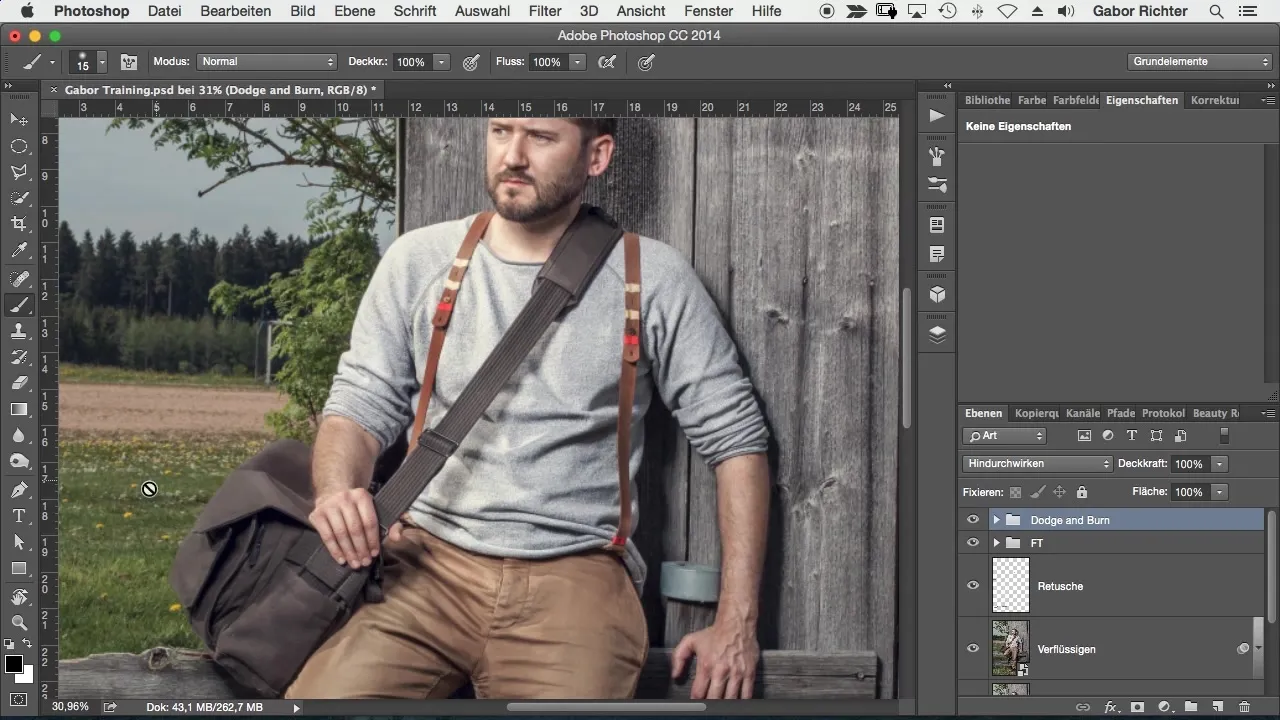Open the Deckkr. opacity slider dropdown

point(442,62)
